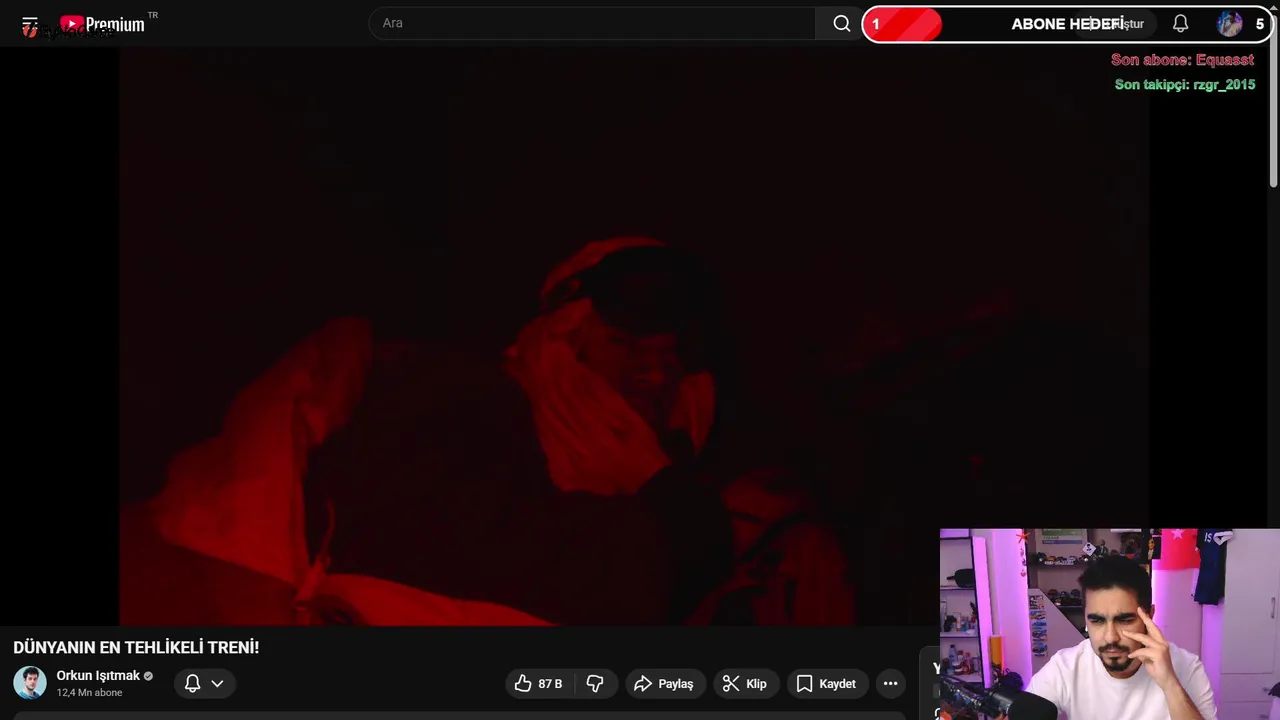Click the magnifier search button
The height and width of the screenshot is (720, 1280).
point(841,23)
